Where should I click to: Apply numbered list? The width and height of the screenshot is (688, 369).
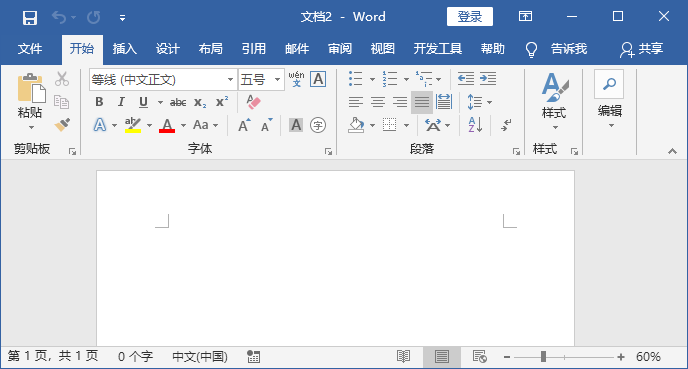click(x=390, y=79)
